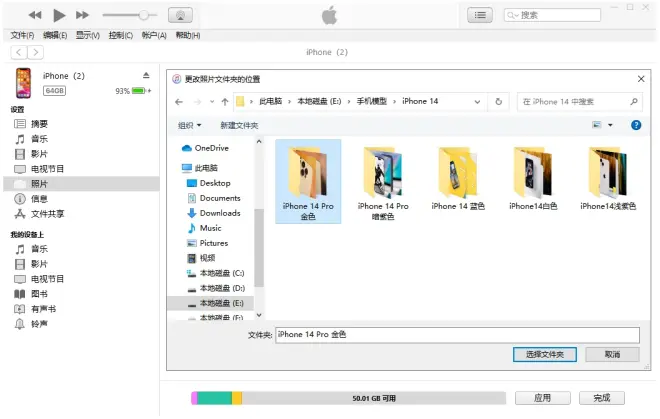This screenshot has height=419, width=660.
Task: Open 影片 under 设置 sidebar section
Action: (x=39, y=154)
